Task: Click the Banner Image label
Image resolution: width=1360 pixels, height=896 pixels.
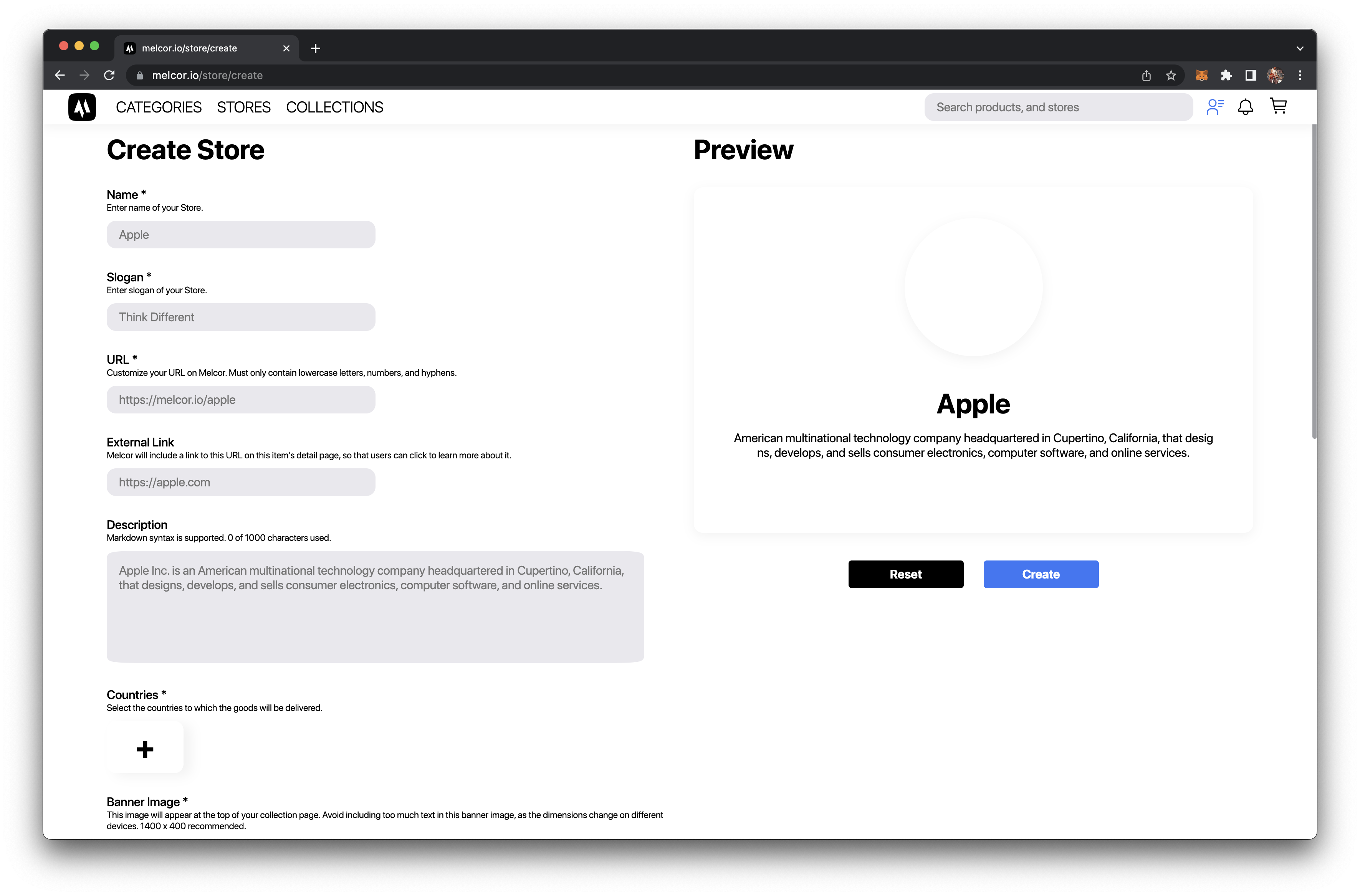Action: click(147, 802)
